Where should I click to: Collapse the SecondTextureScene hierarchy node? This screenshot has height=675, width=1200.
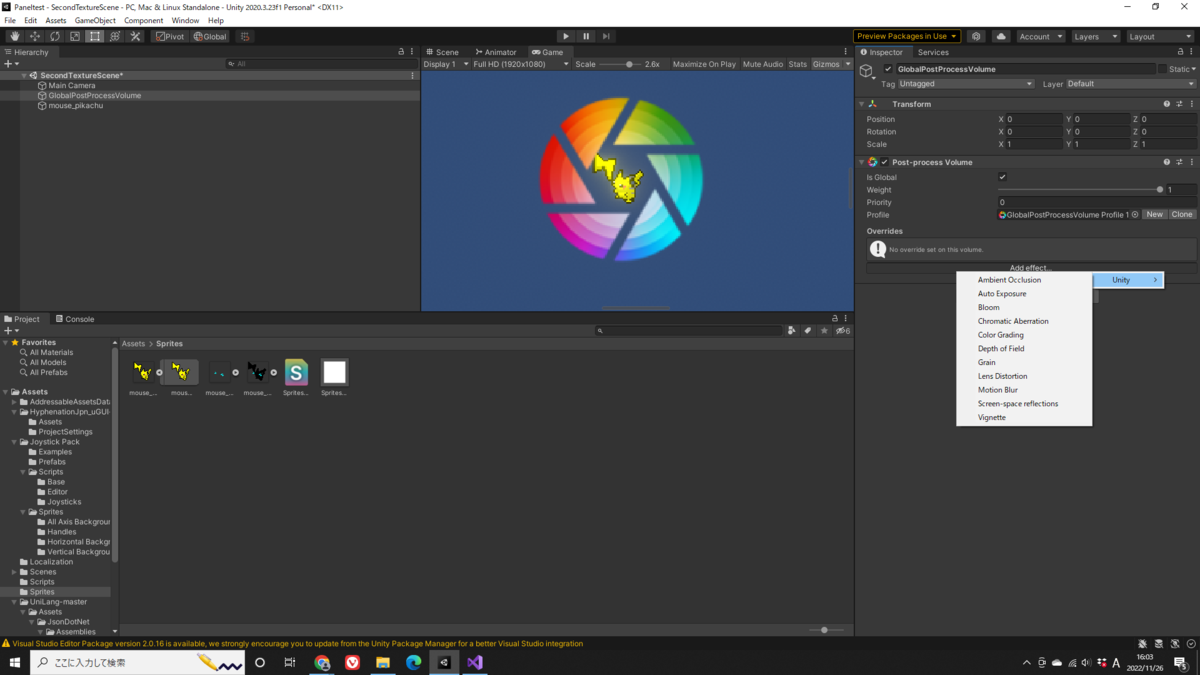(x=24, y=75)
